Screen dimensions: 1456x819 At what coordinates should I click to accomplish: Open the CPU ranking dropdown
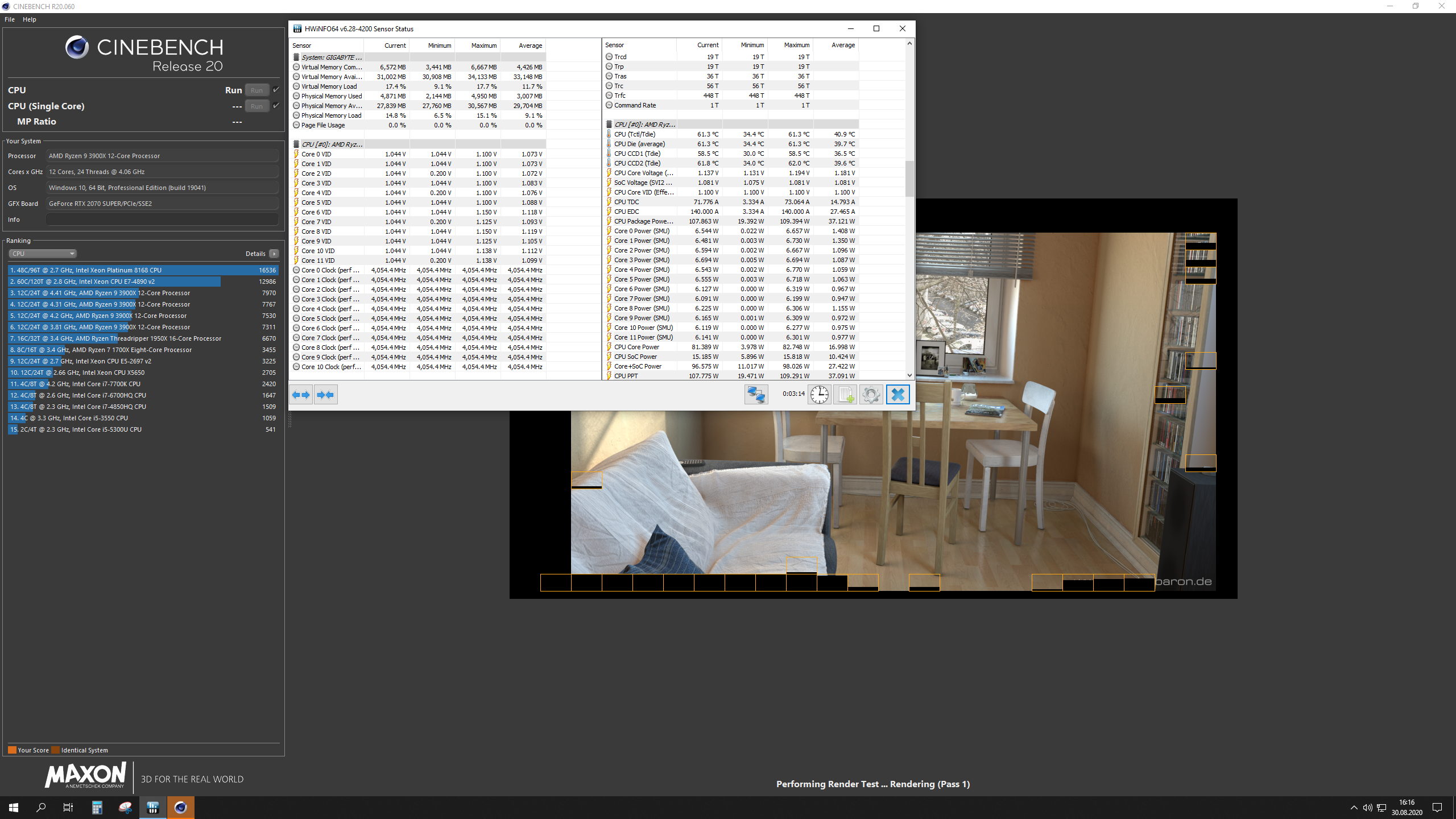pos(43,254)
